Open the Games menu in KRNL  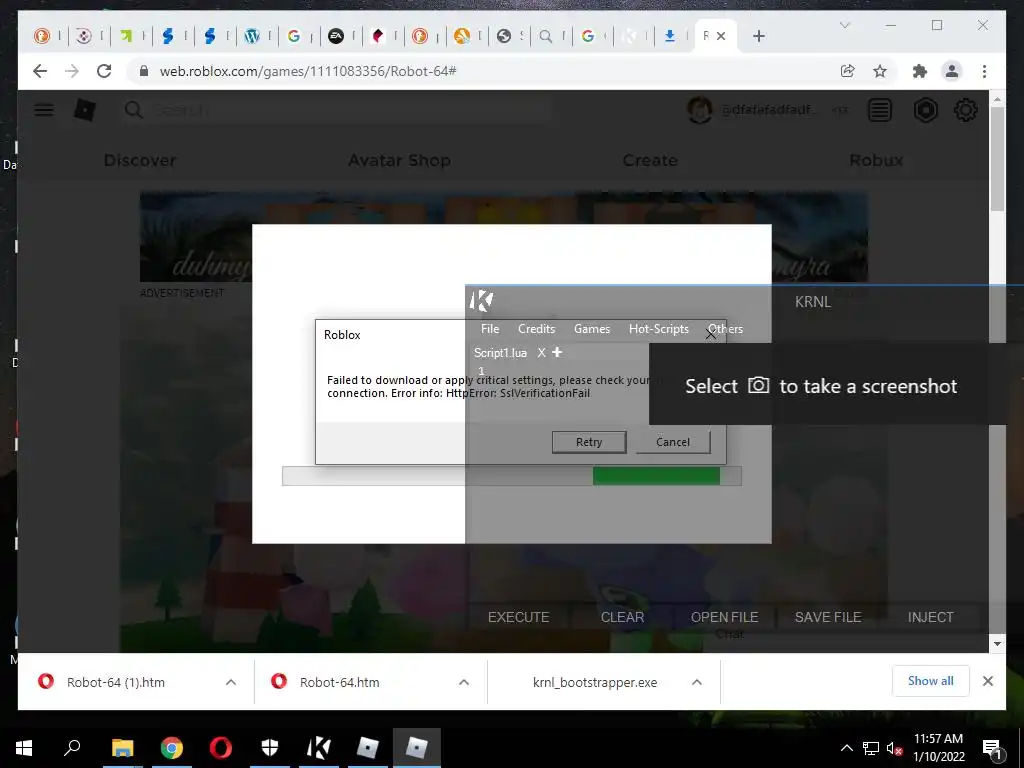click(x=592, y=329)
